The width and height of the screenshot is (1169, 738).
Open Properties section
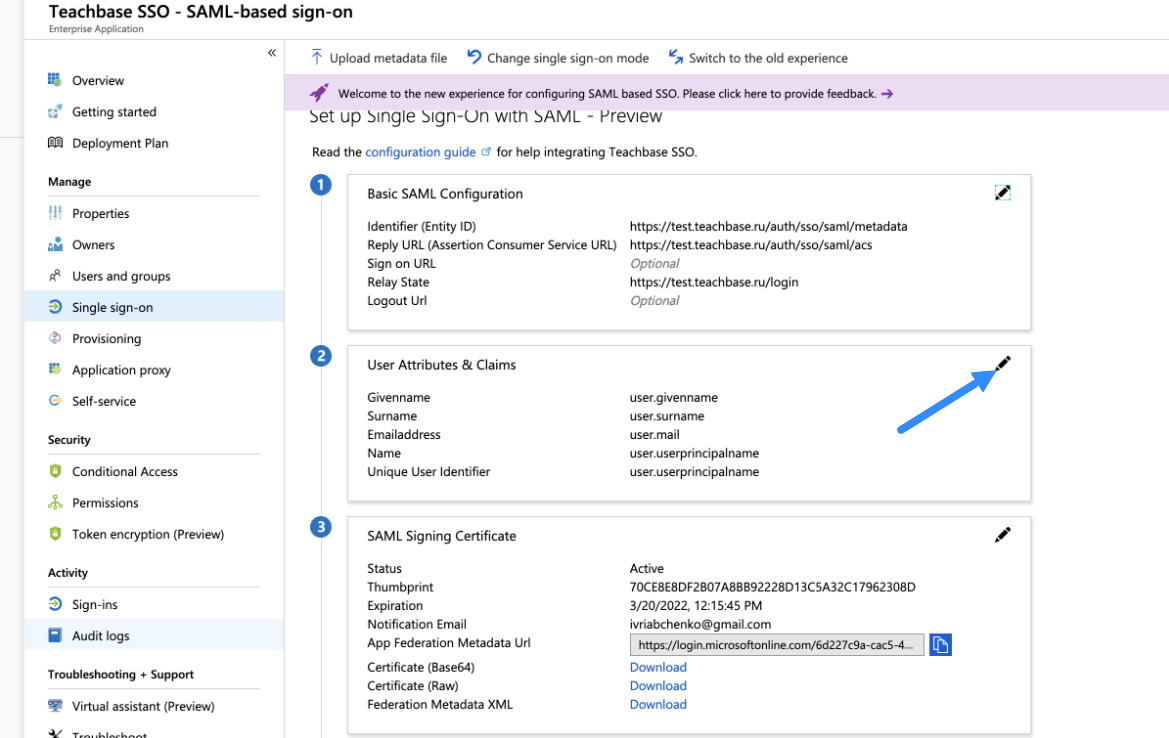pos(101,213)
